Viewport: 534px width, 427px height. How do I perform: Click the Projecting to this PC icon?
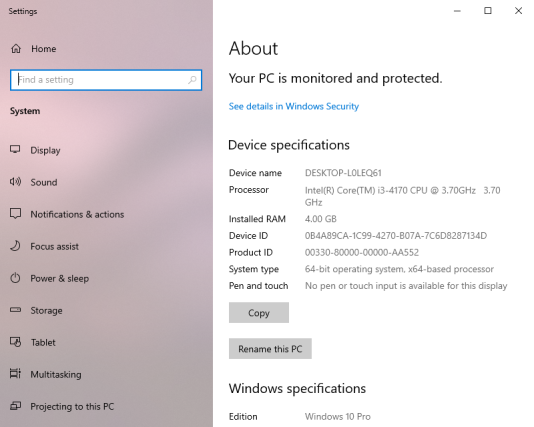pyautogui.click(x=15, y=406)
